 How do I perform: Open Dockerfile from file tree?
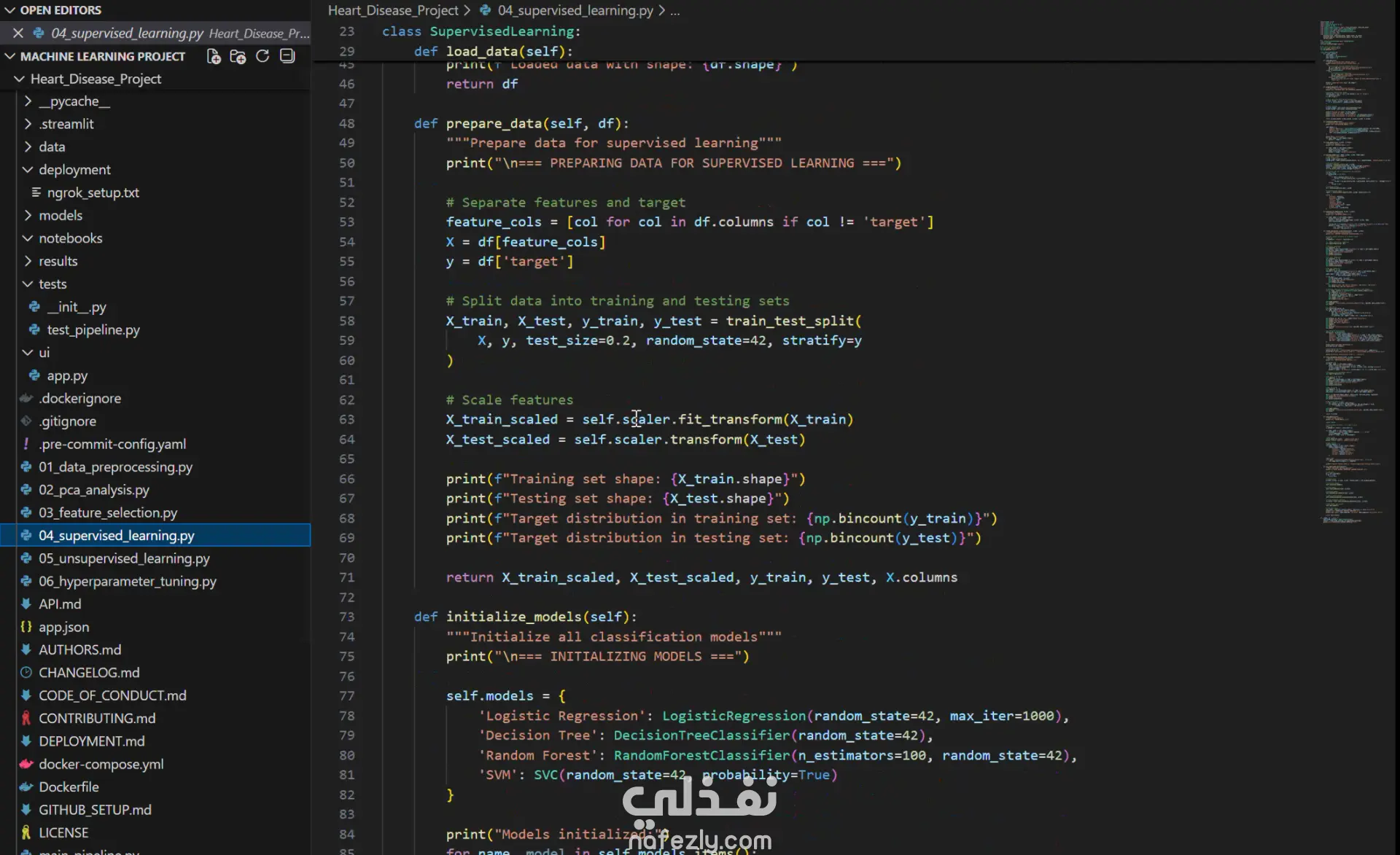69,786
